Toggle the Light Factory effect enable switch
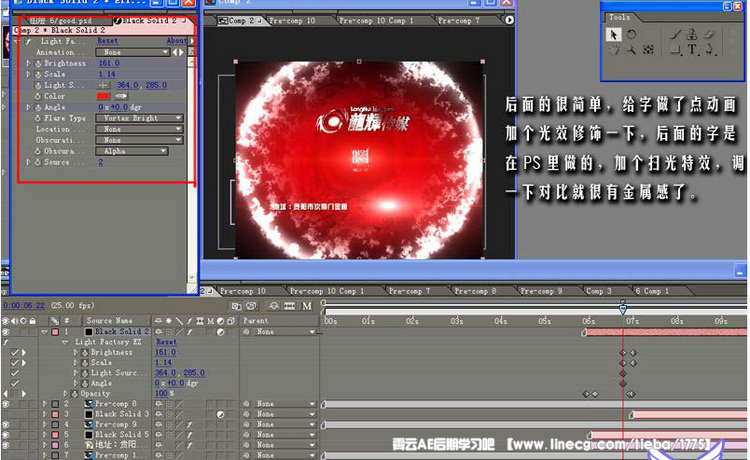 [x=5, y=342]
